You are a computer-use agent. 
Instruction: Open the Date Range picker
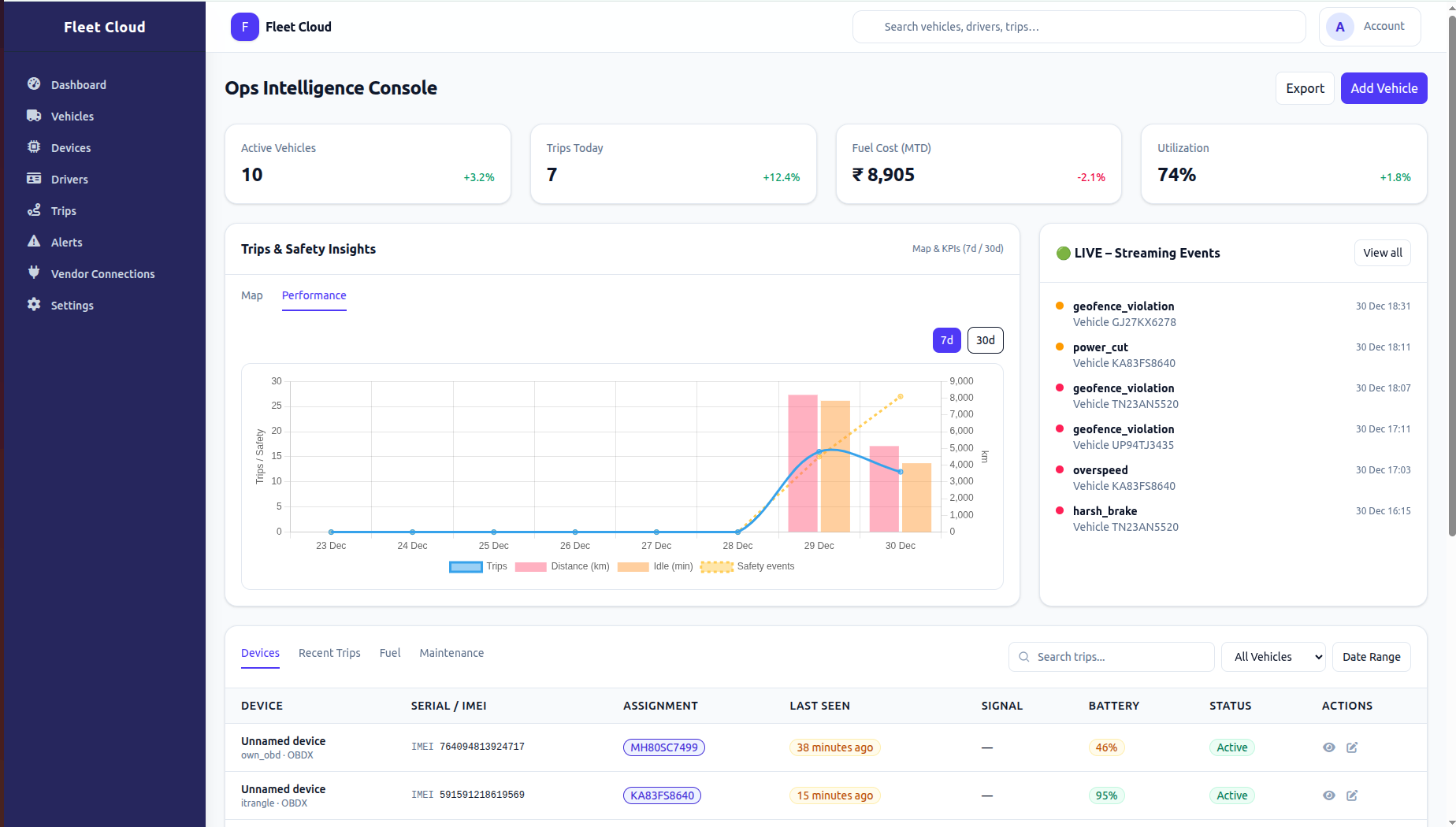pos(1371,656)
